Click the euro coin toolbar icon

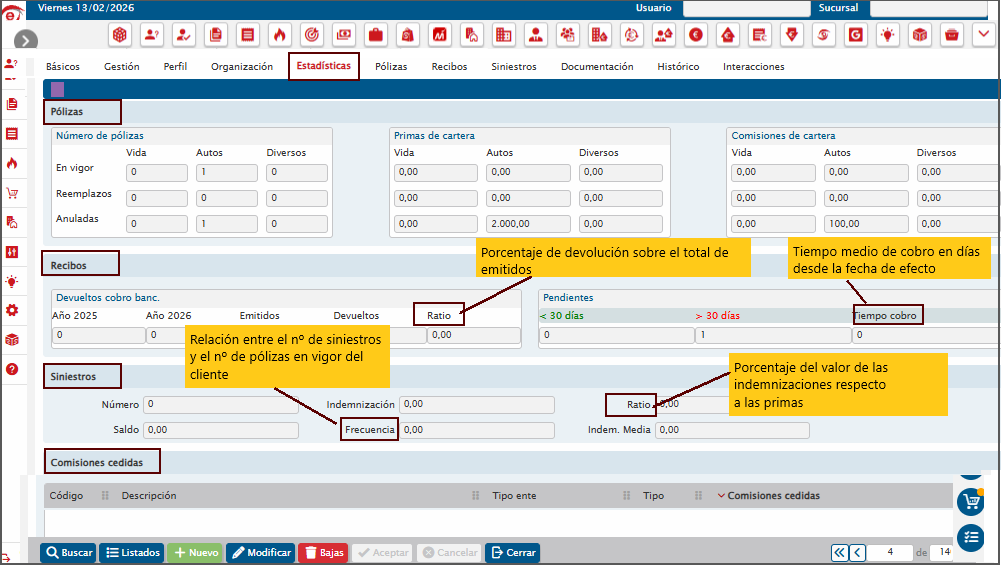(696, 35)
